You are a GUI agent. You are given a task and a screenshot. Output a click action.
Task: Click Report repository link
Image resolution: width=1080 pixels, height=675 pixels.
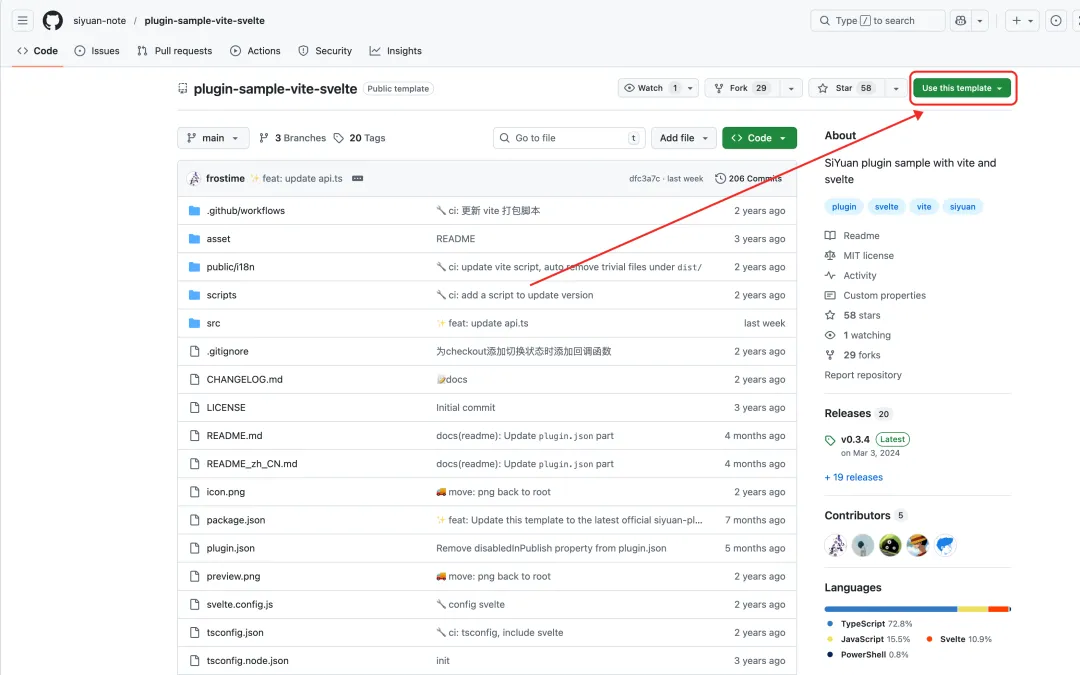click(x=863, y=375)
